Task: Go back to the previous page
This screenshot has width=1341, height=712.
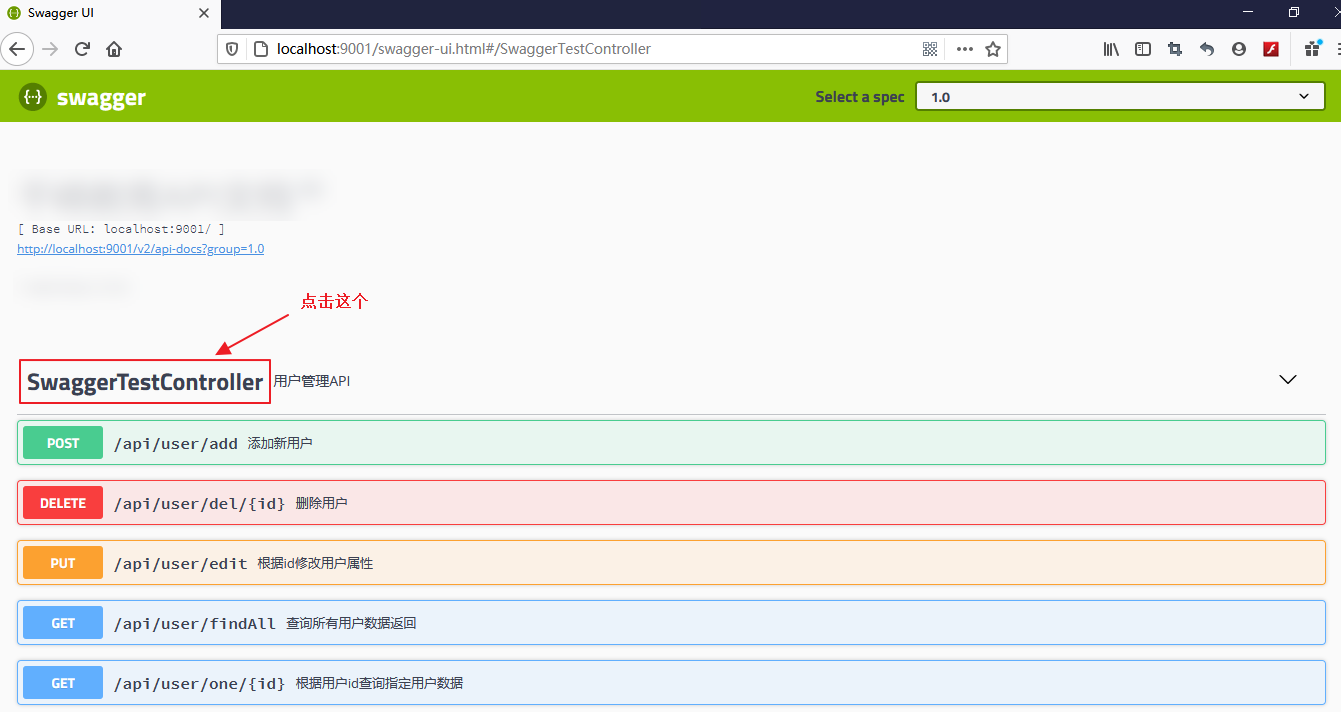Action: tap(18, 48)
